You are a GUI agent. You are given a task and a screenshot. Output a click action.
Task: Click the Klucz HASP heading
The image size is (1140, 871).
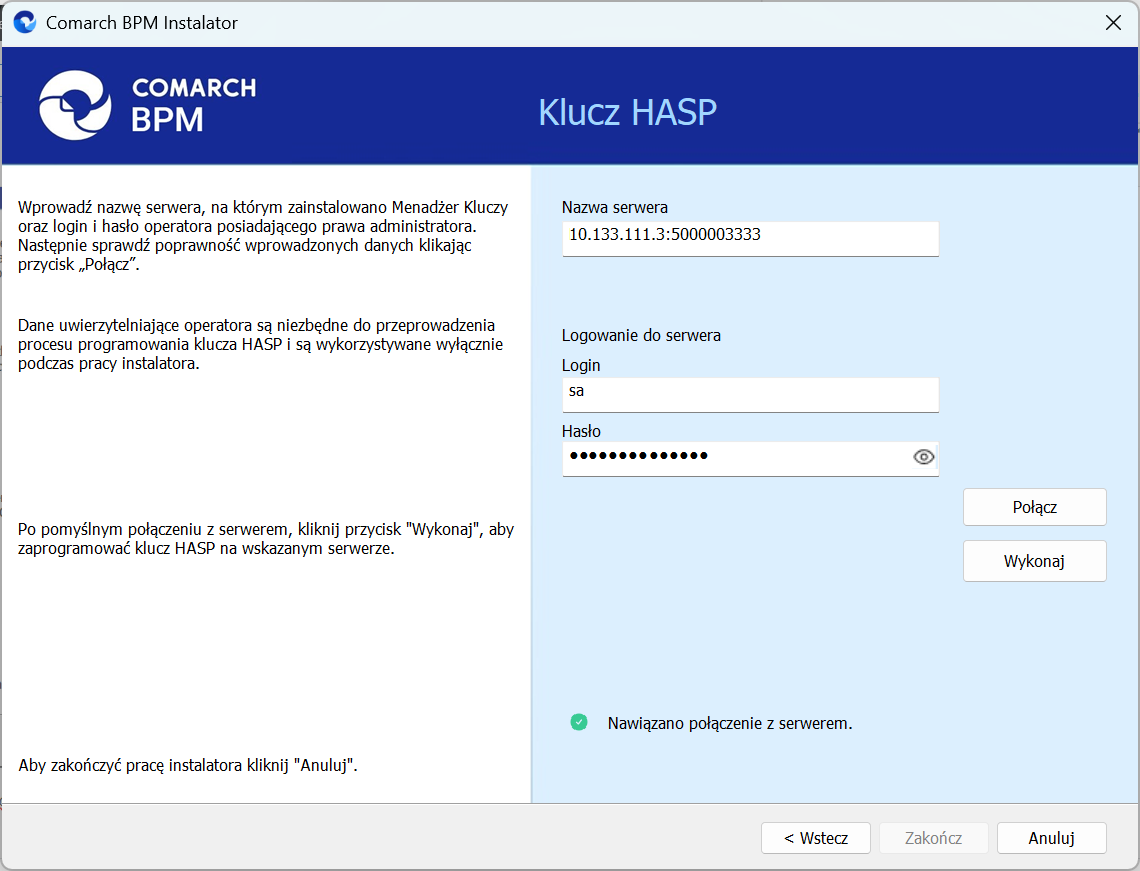pos(627,112)
